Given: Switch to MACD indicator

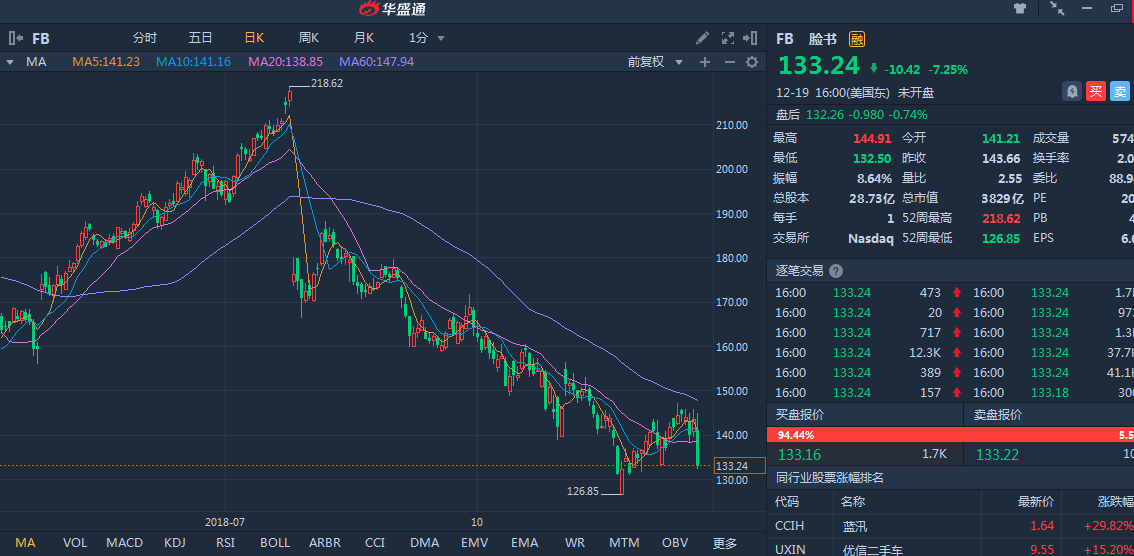Looking at the screenshot, I should pyautogui.click(x=125, y=543).
